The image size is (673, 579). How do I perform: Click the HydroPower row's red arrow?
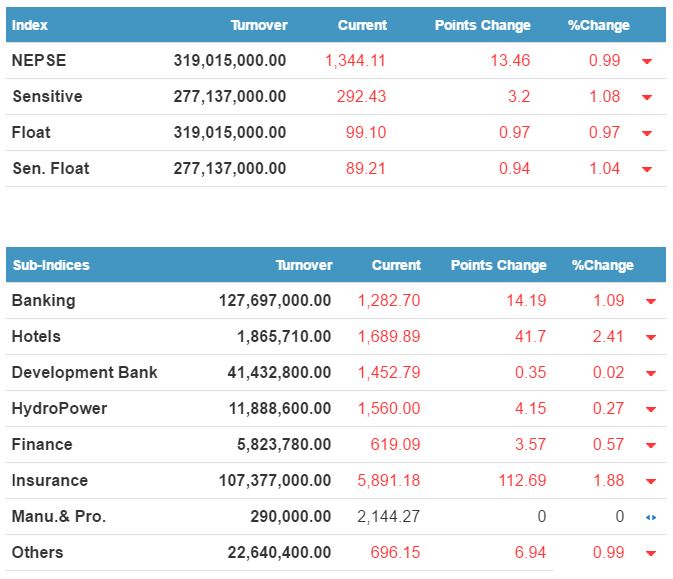coord(651,409)
